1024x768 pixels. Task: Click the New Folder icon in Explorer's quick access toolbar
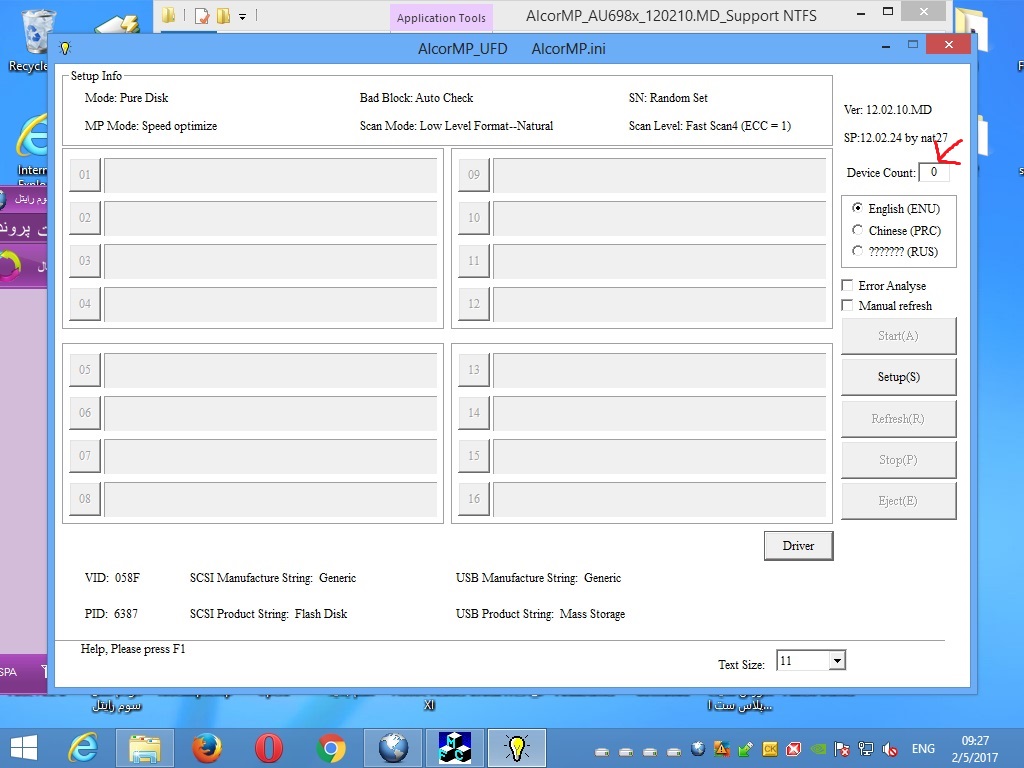[223, 15]
